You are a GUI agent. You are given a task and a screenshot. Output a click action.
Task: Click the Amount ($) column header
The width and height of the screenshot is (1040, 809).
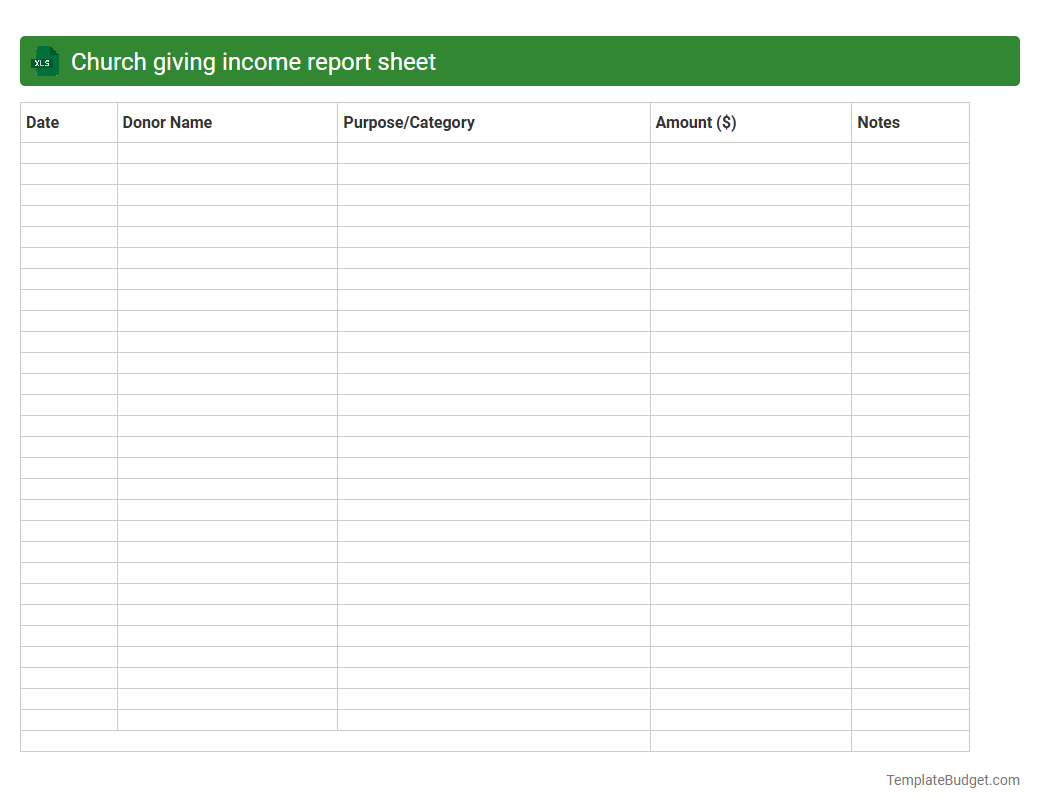[x=696, y=122]
